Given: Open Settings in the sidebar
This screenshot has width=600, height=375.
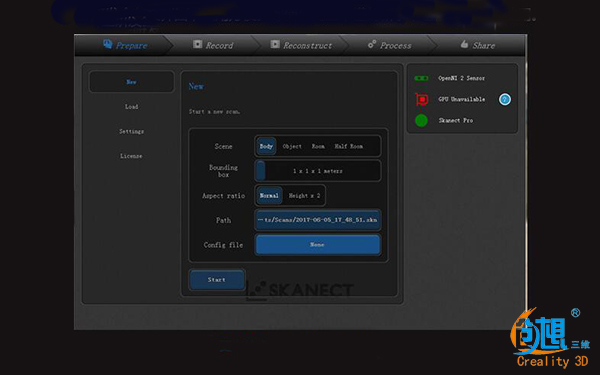Looking at the screenshot, I should pos(131,131).
